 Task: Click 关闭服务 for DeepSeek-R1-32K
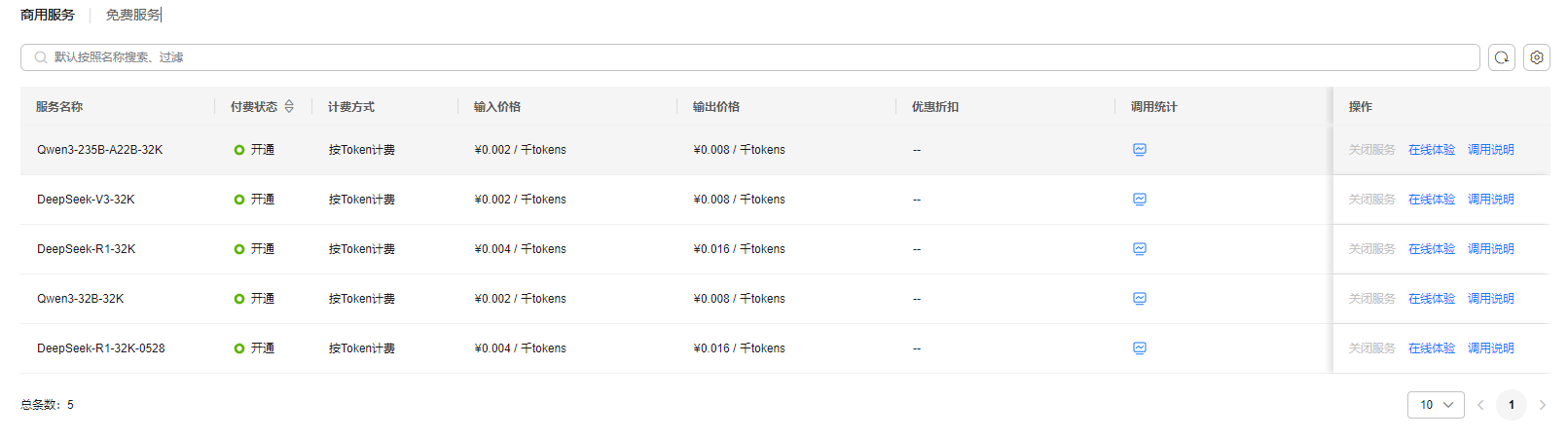tap(1372, 249)
